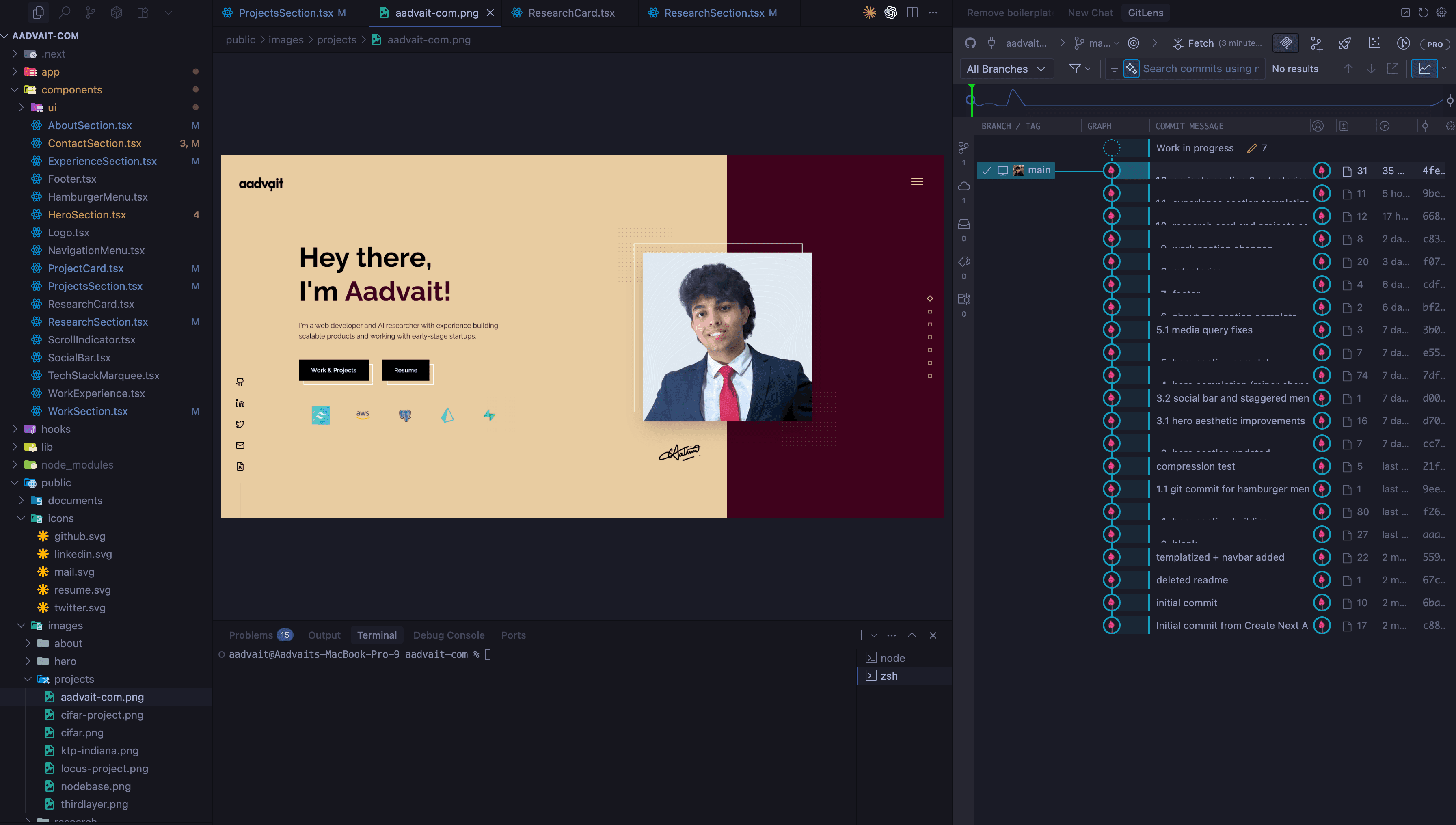Click the new terminal plus icon

click(861, 635)
